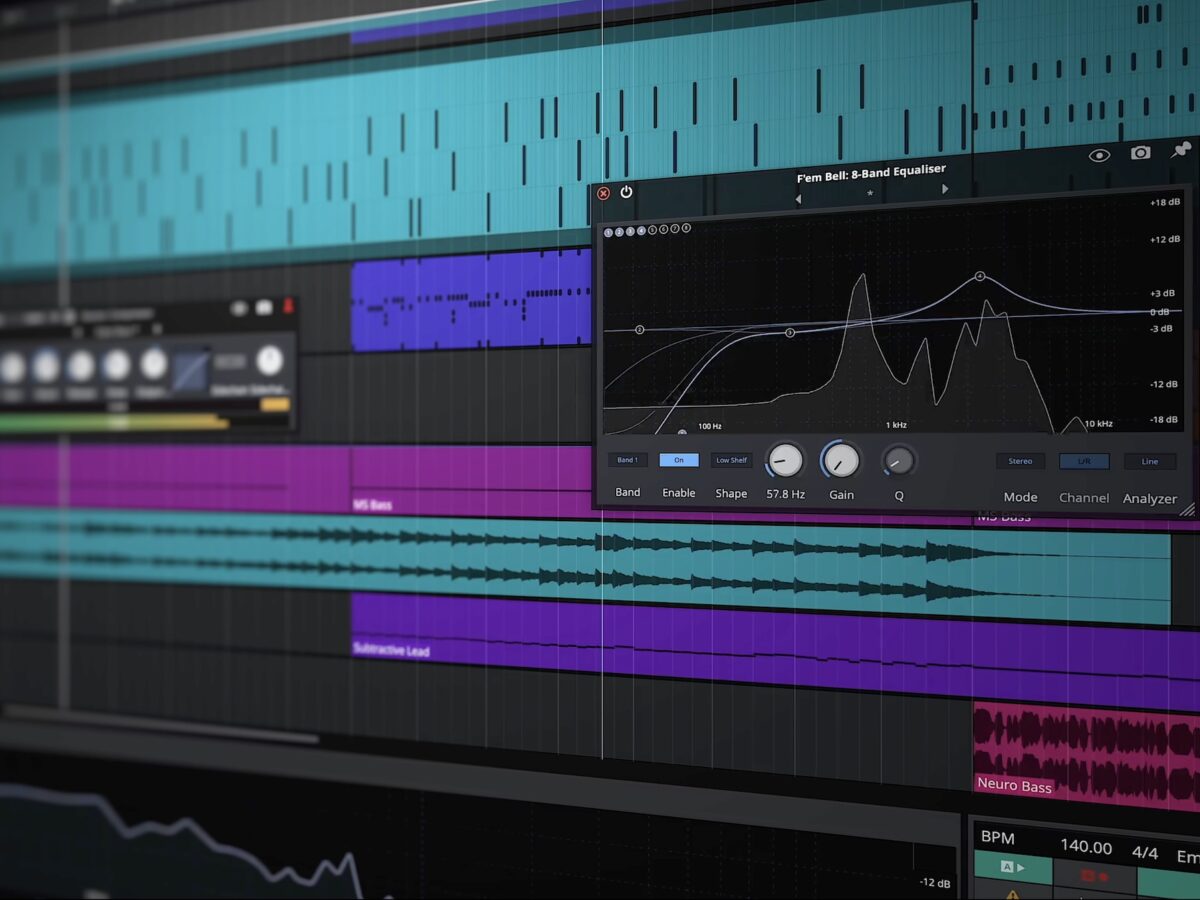1200x900 pixels.
Task: Click band 4 node on the EQ curve
Action: tap(980, 276)
